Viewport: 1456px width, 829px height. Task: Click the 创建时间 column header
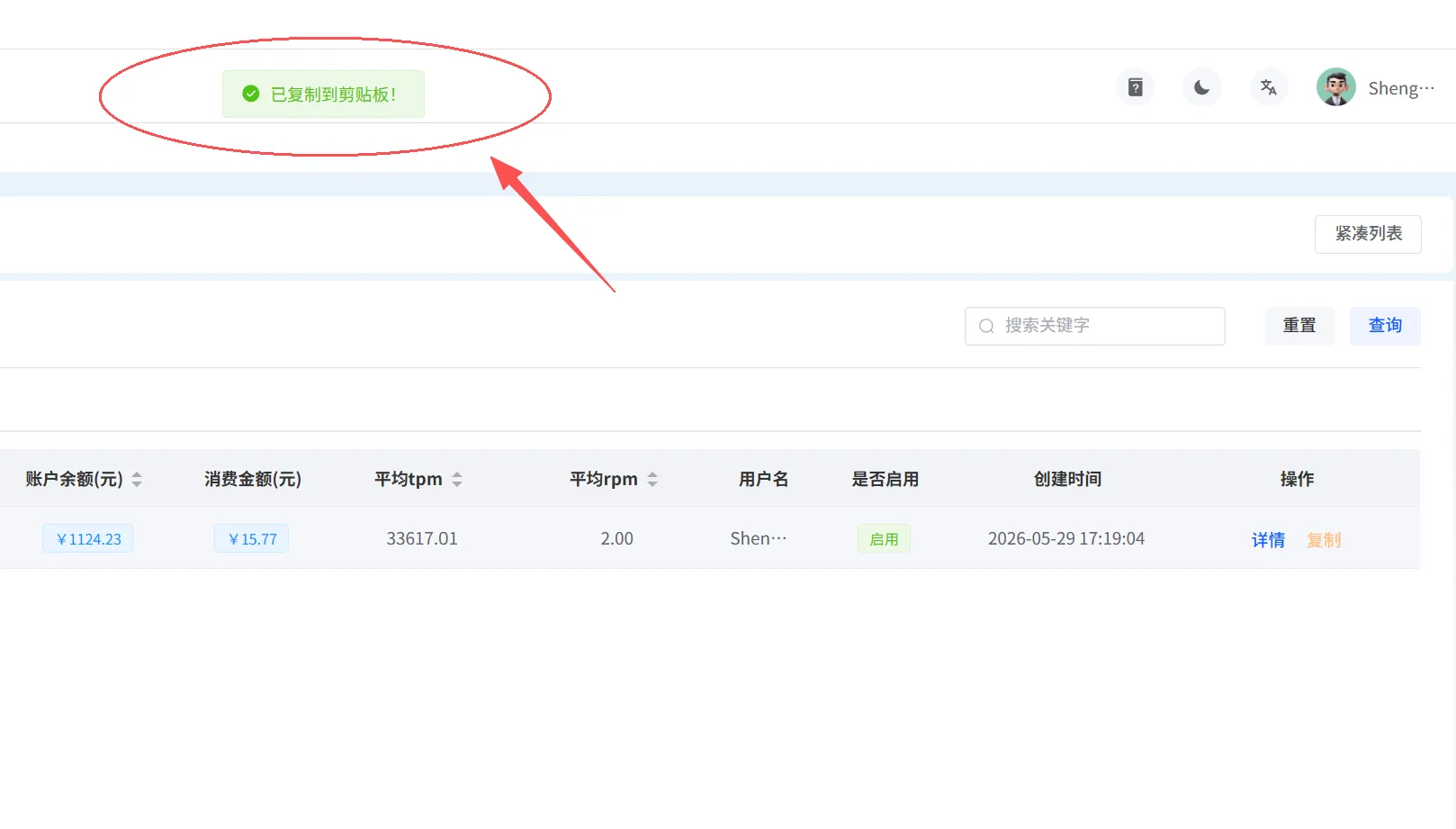coord(1067,480)
